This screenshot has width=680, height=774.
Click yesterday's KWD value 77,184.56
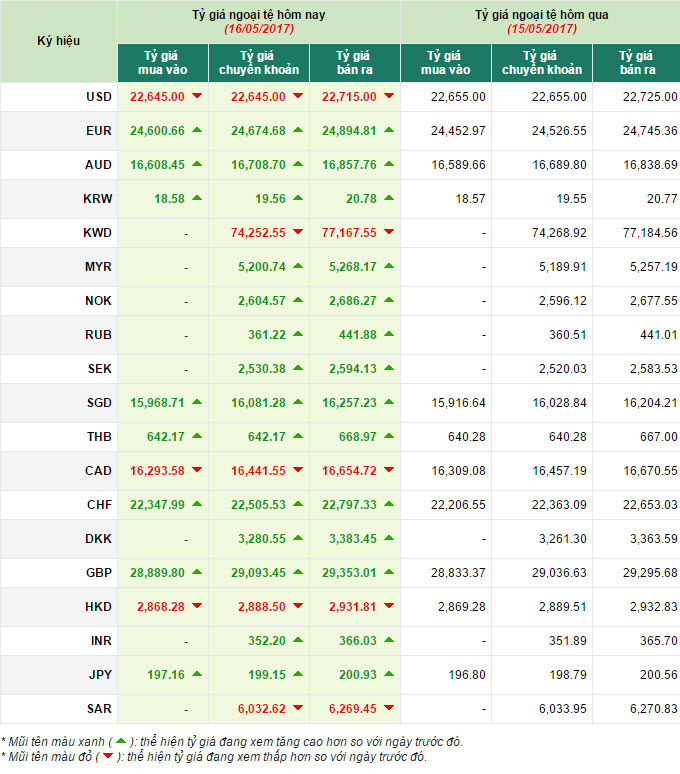(x=650, y=232)
